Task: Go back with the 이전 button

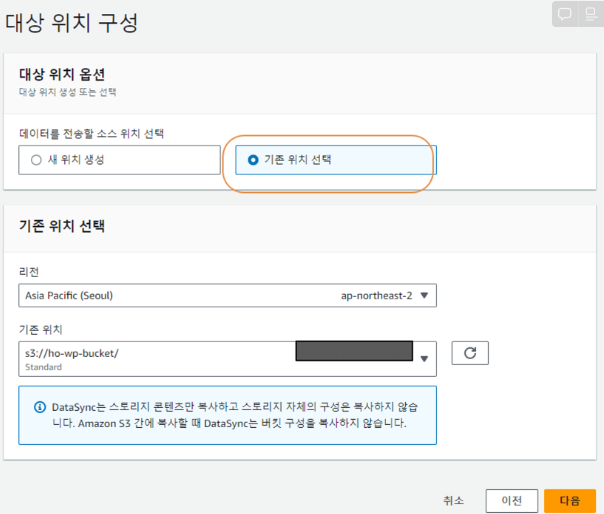Action: pos(512,501)
